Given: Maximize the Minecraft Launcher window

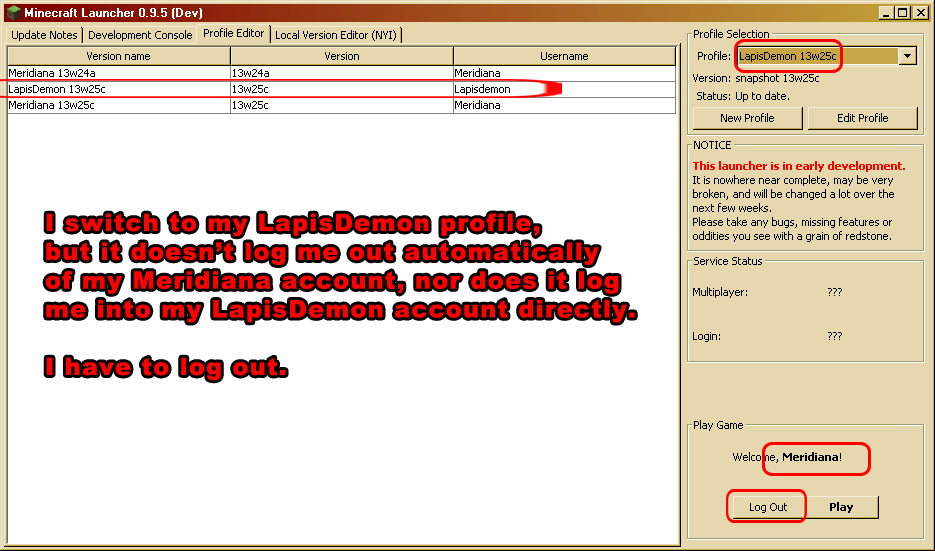Looking at the screenshot, I should coord(902,13).
